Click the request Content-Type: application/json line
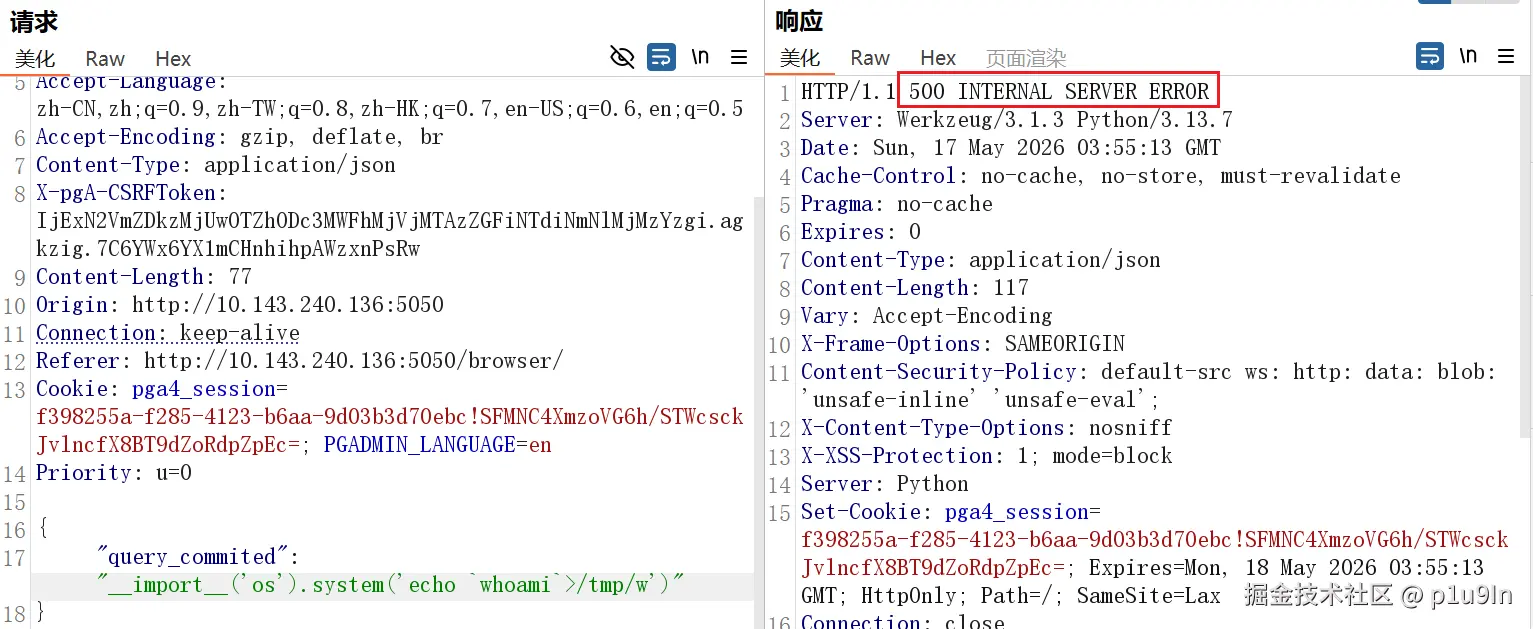Screen dimensions: 1533x629 [215, 164]
